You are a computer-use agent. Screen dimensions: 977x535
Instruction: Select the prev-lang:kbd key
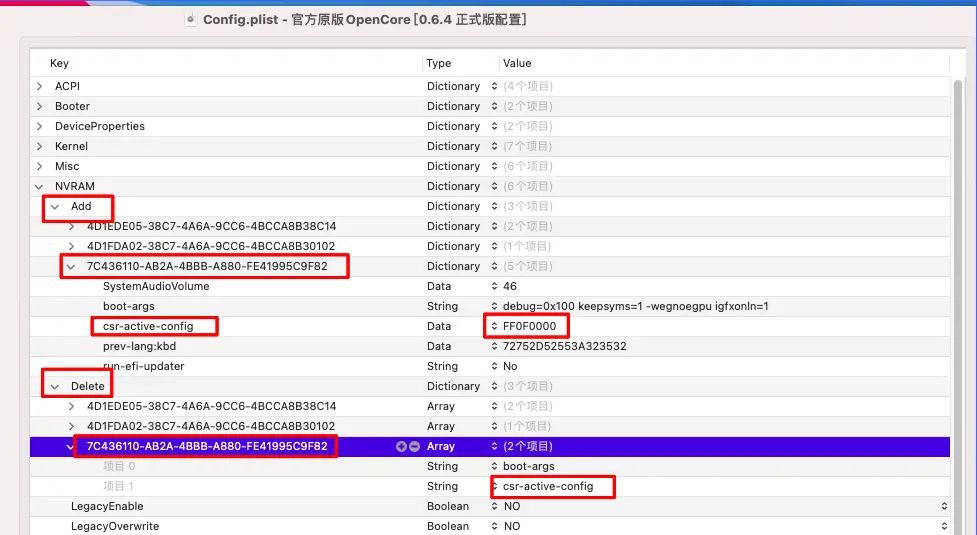tap(140, 346)
